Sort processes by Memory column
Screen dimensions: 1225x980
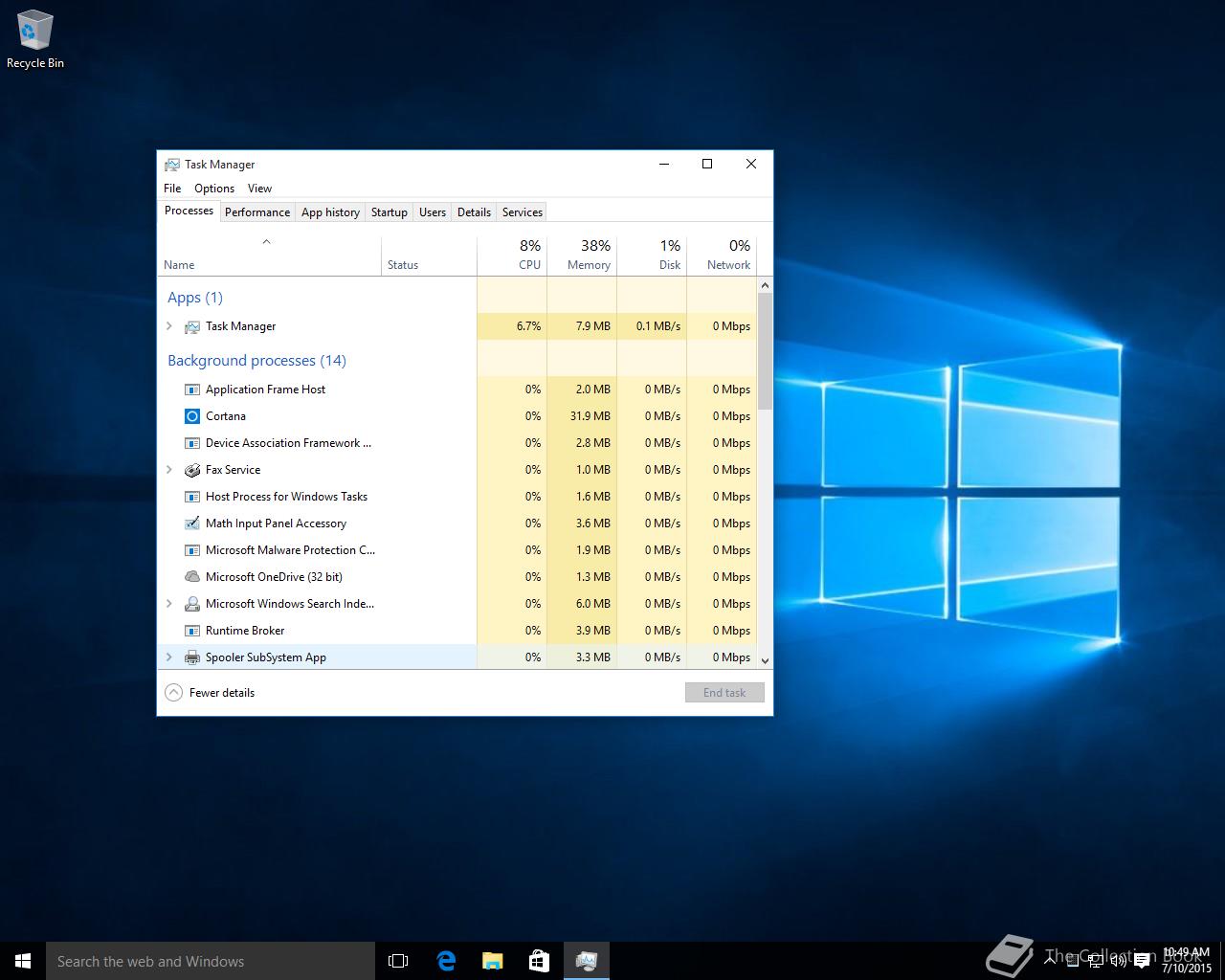[582, 256]
